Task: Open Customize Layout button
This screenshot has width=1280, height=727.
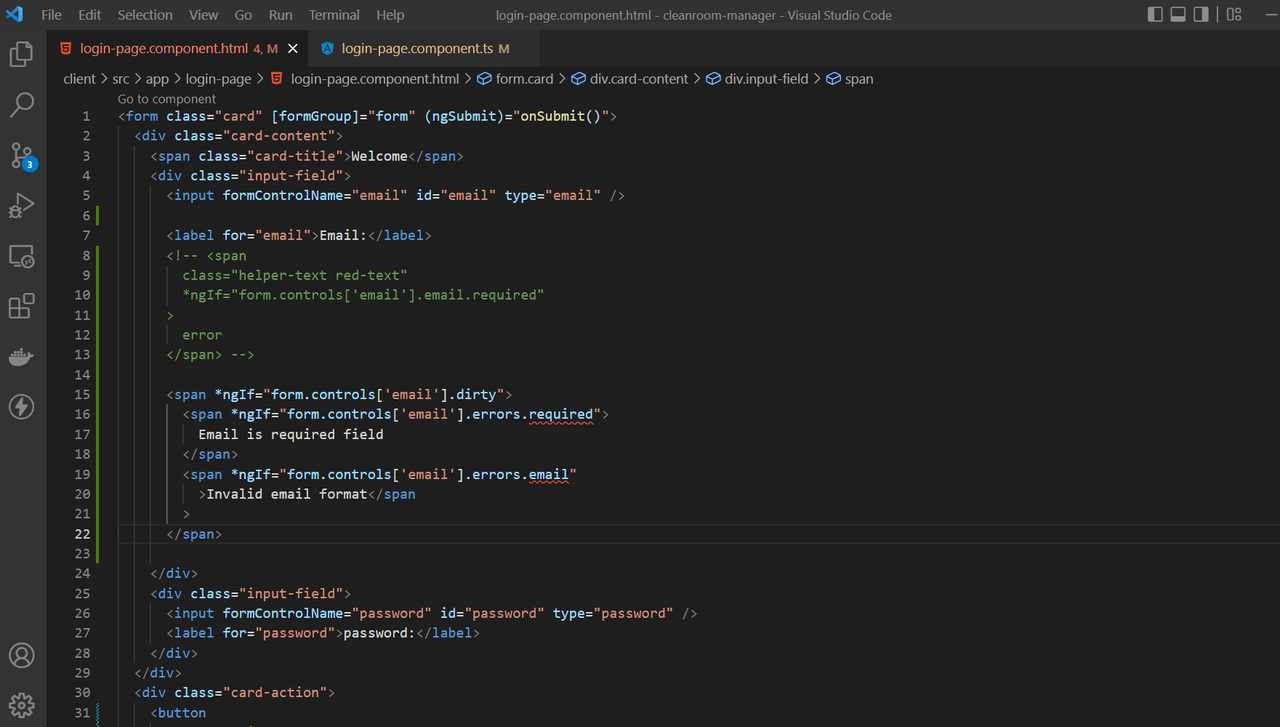Action: pos(1234,15)
